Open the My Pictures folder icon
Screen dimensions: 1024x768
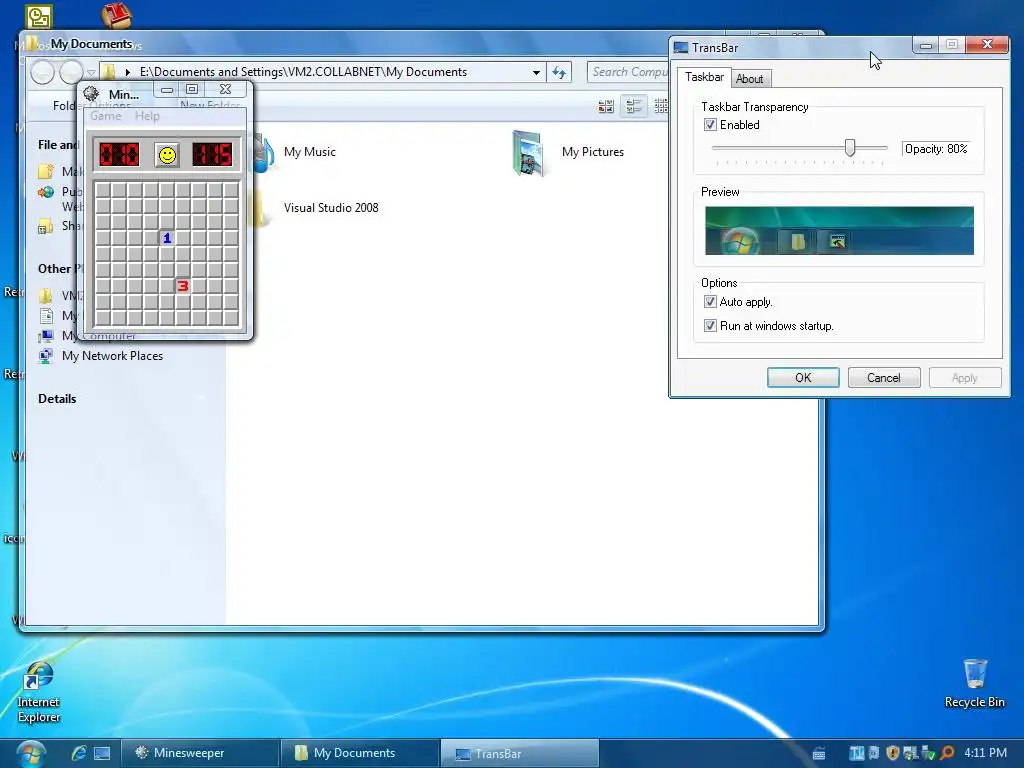pos(529,153)
